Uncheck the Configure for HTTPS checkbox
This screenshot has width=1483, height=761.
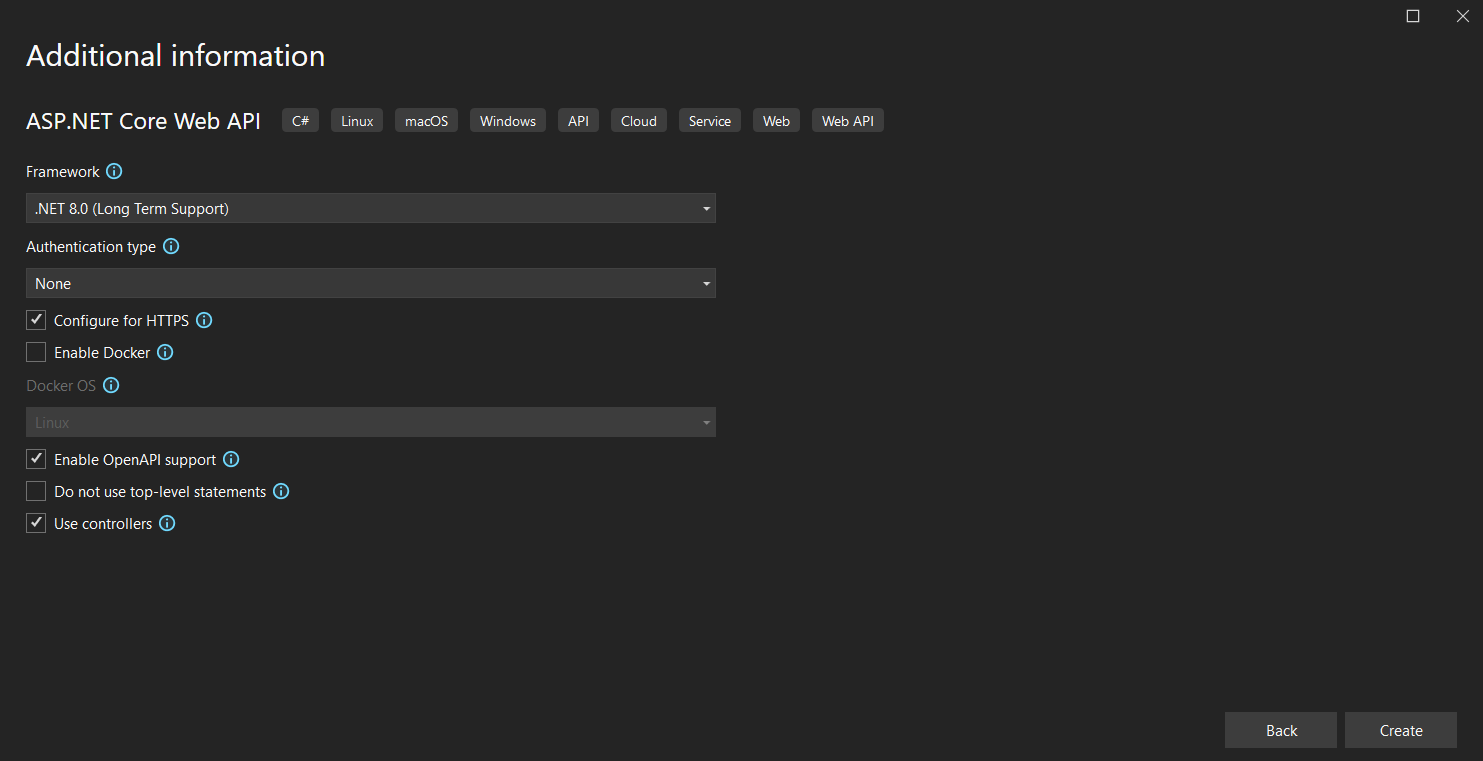coord(36,321)
